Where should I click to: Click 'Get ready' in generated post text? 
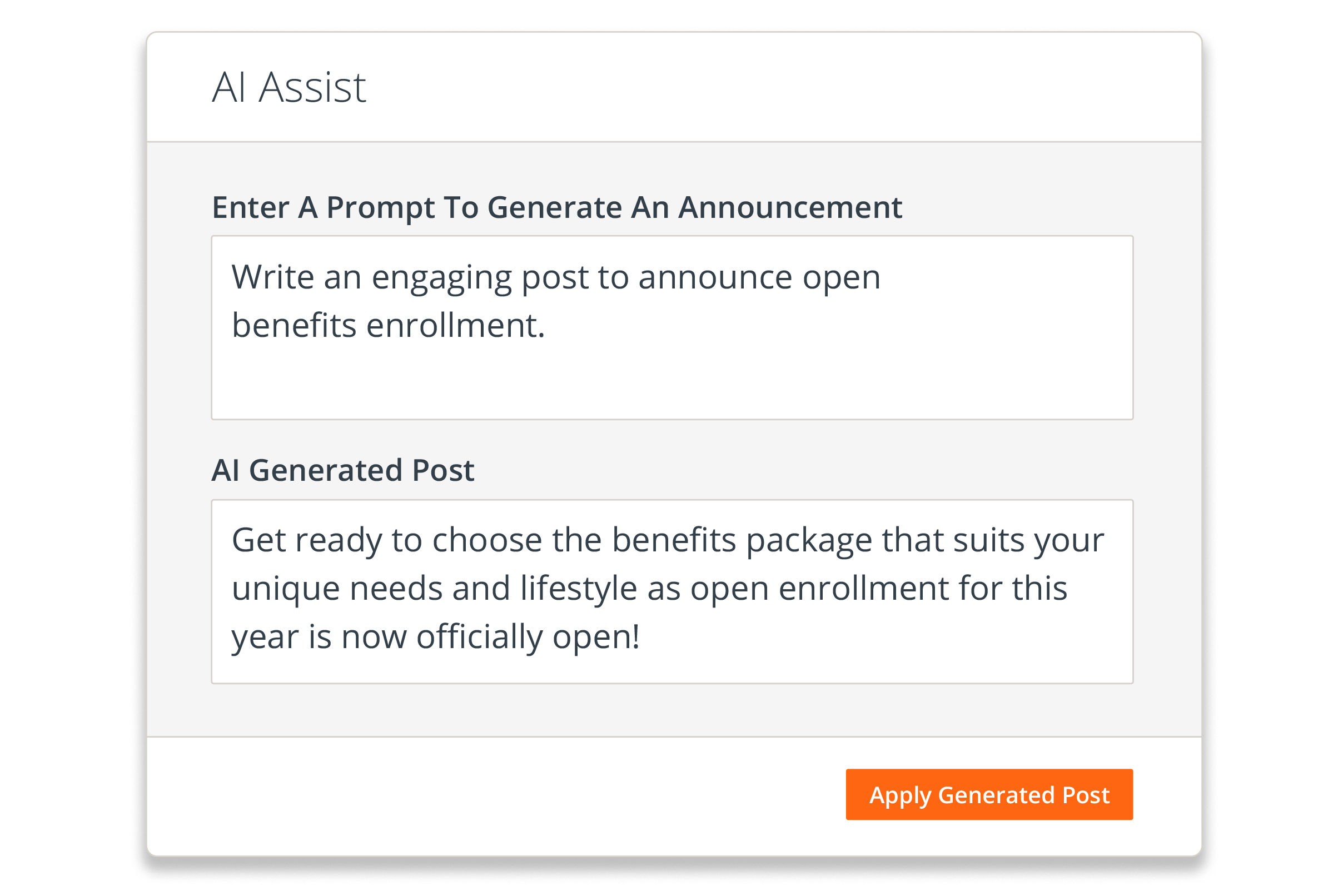pyautogui.click(x=306, y=541)
